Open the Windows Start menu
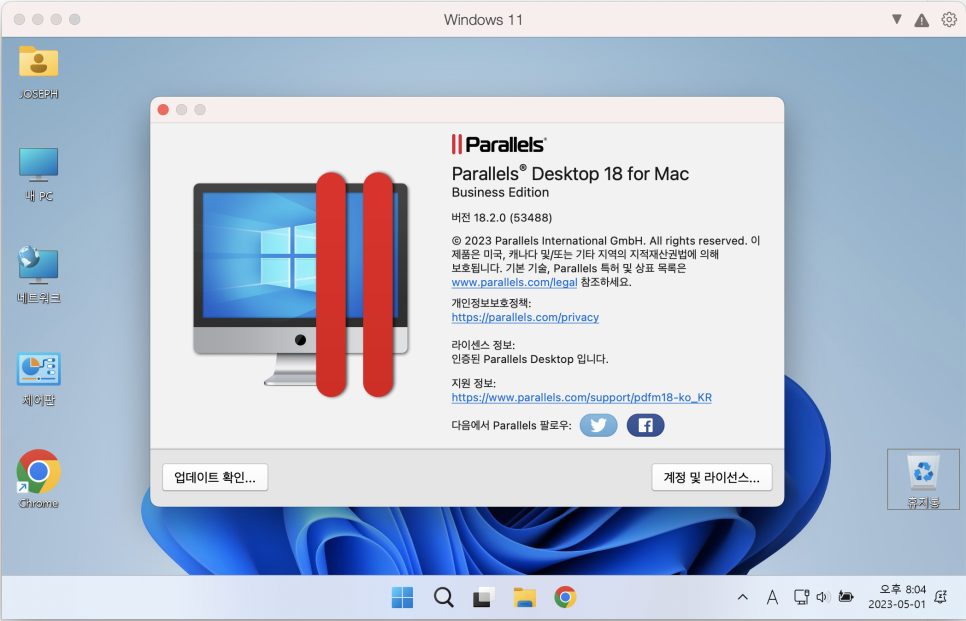The image size is (966, 621). click(402, 597)
